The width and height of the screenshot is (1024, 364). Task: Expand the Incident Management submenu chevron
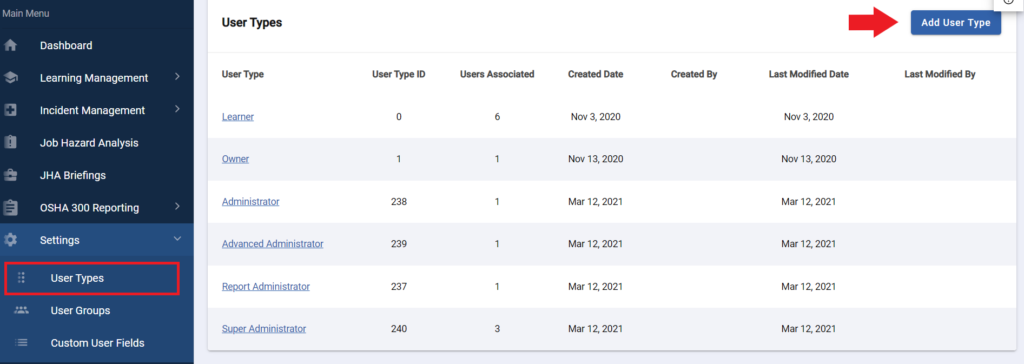click(177, 109)
